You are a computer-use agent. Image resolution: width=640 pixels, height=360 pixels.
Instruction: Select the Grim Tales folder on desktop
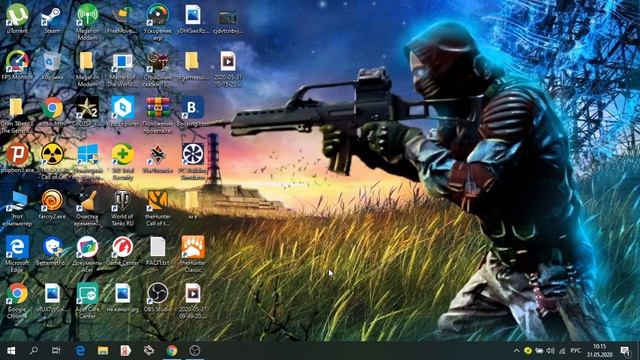(x=16, y=108)
